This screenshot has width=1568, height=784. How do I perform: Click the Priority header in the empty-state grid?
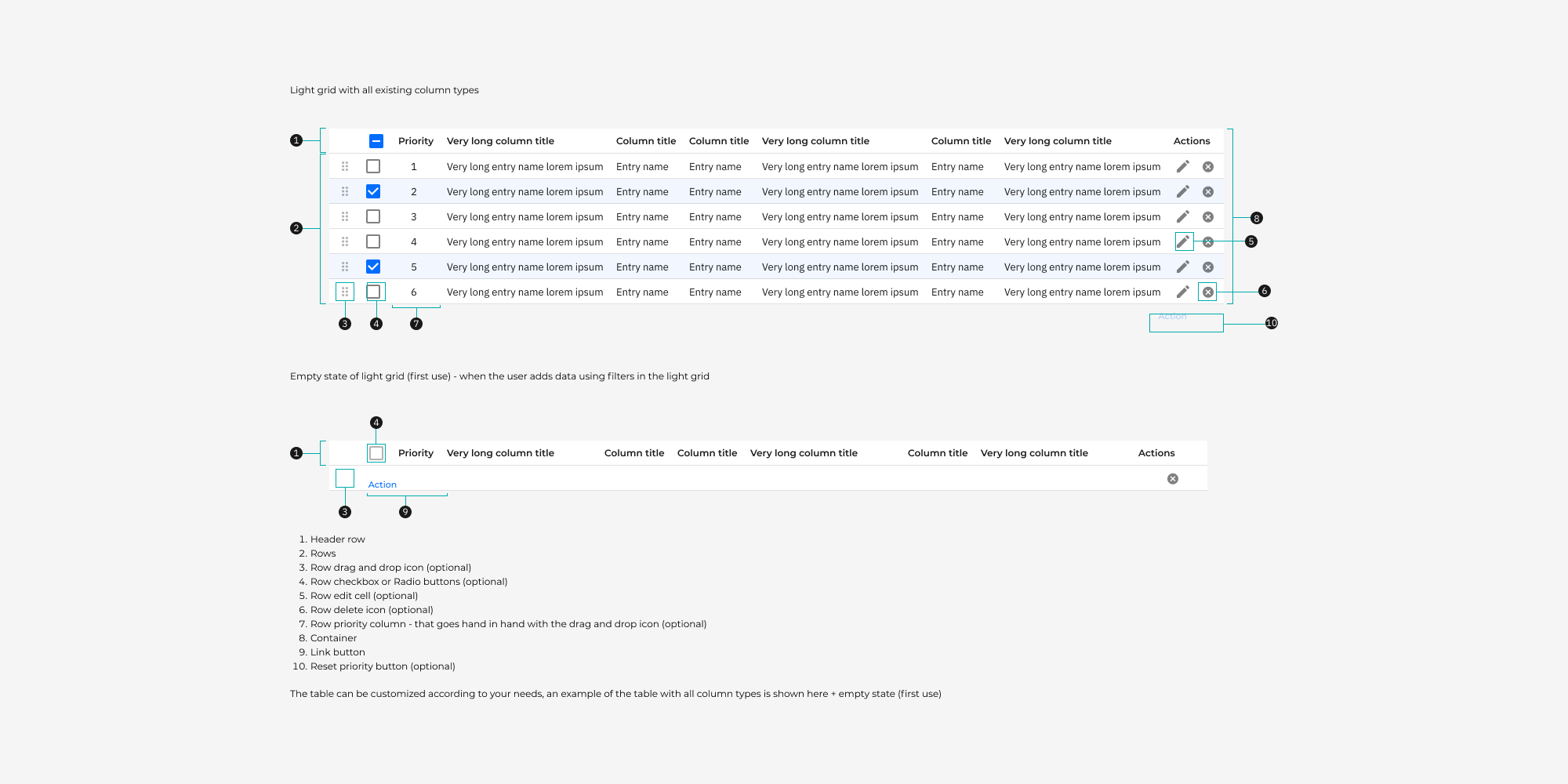[416, 453]
